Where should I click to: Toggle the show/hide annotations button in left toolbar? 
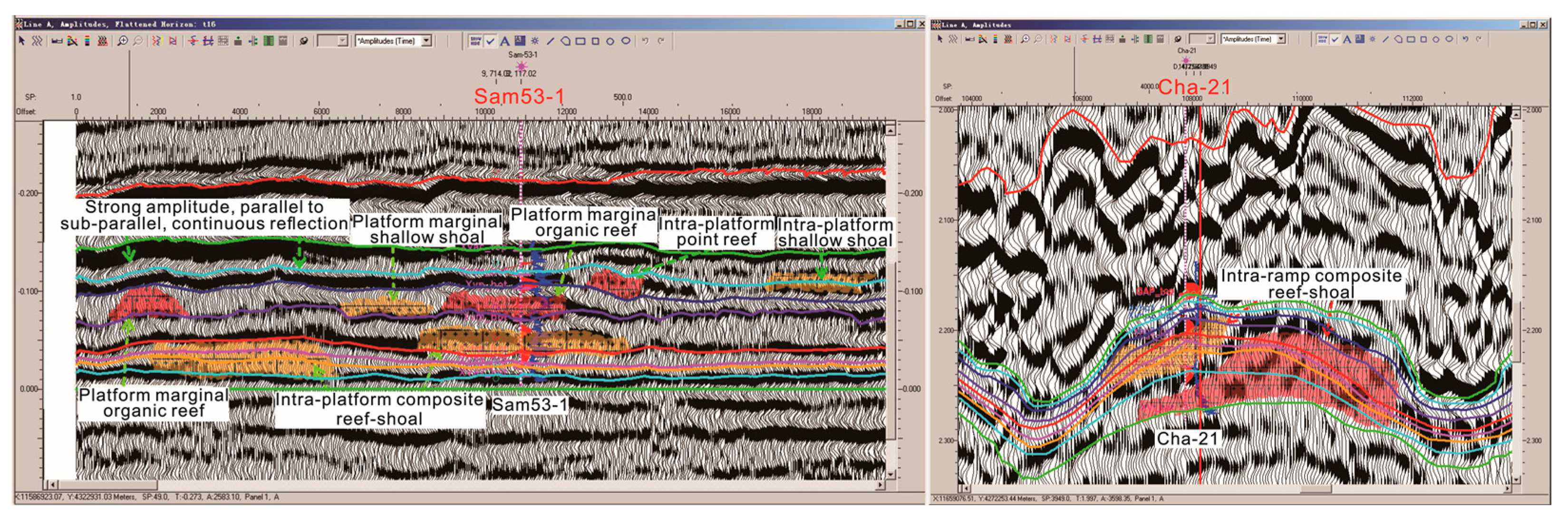coord(475,41)
